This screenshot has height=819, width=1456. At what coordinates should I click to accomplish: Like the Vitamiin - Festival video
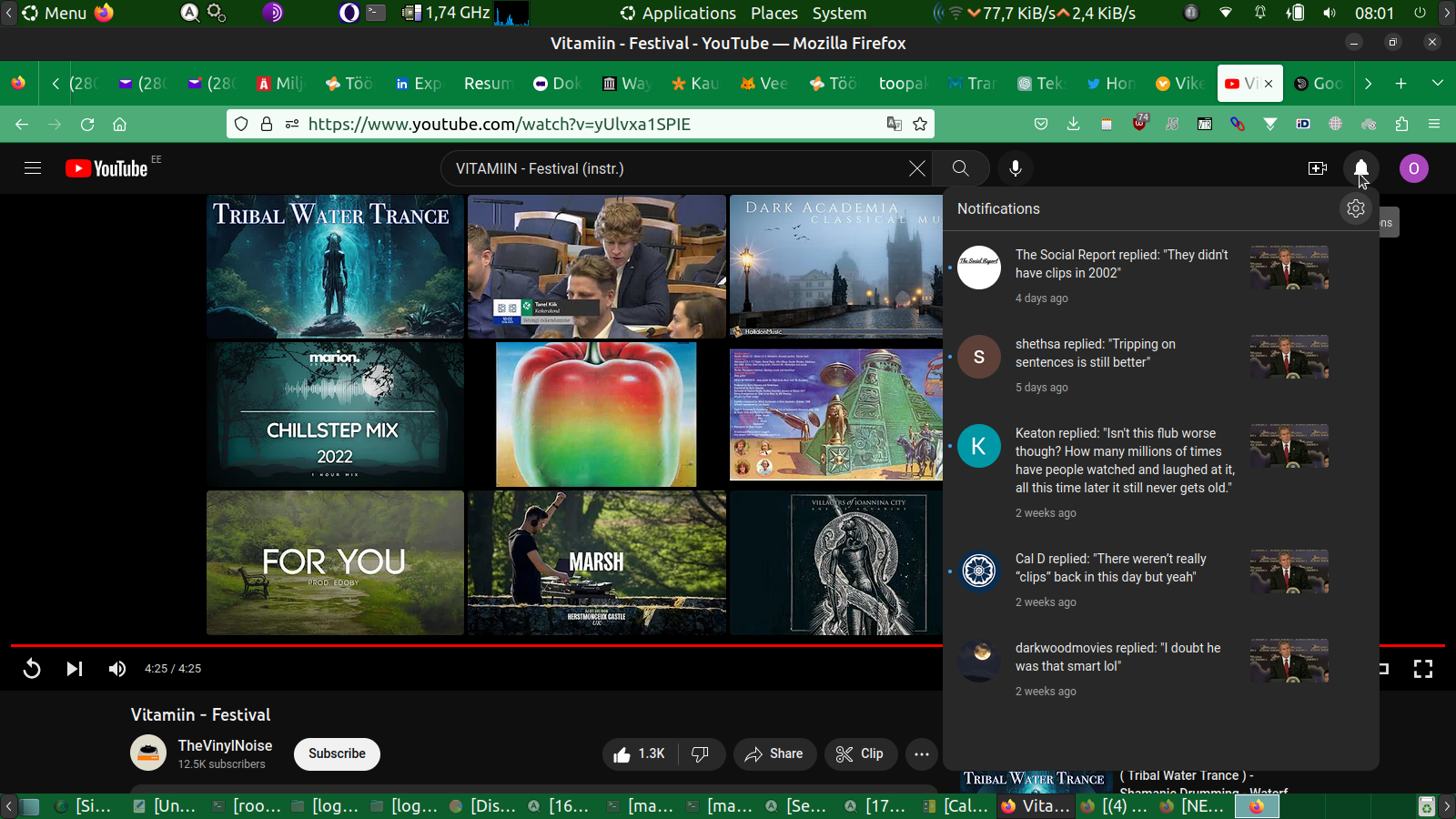point(640,754)
